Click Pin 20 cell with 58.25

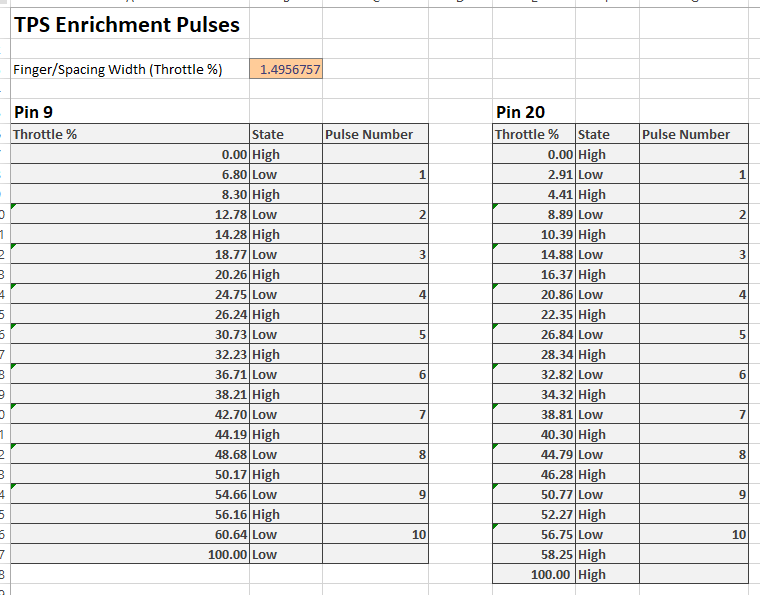[534, 554]
